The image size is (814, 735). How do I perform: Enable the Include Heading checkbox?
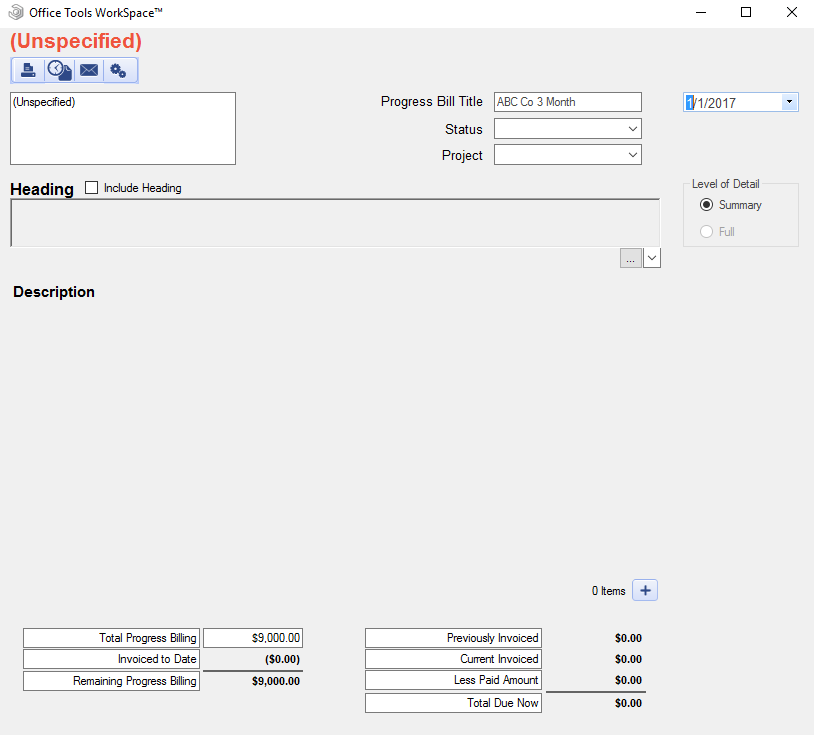pyautogui.click(x=92, y=188)
